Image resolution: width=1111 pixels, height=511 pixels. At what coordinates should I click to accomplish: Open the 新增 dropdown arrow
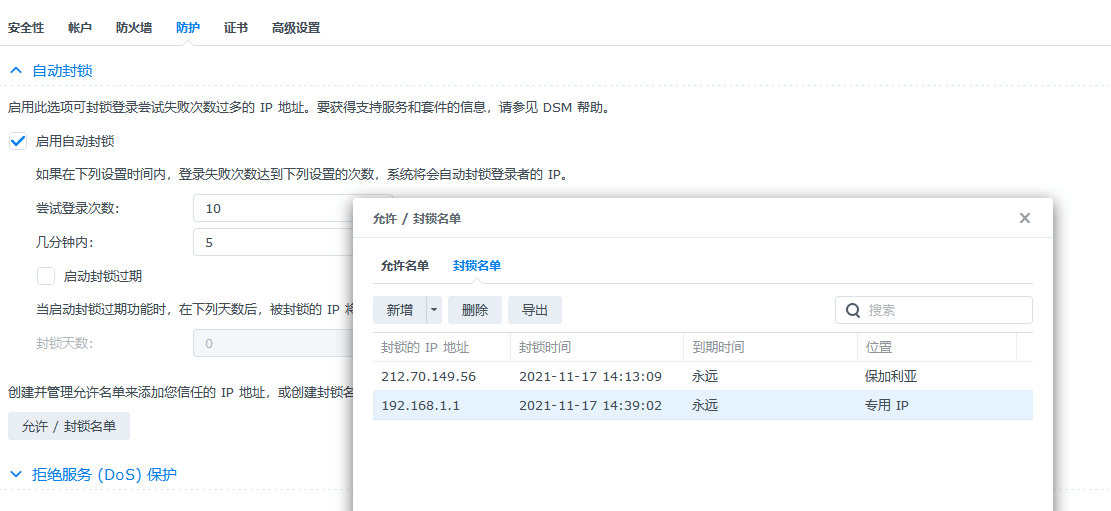click(434, 310)
